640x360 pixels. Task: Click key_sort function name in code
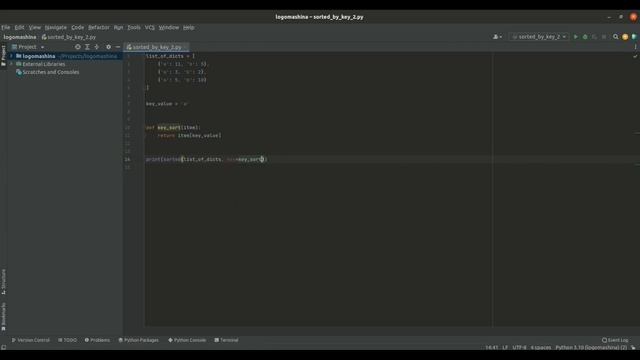pos(169,127)
